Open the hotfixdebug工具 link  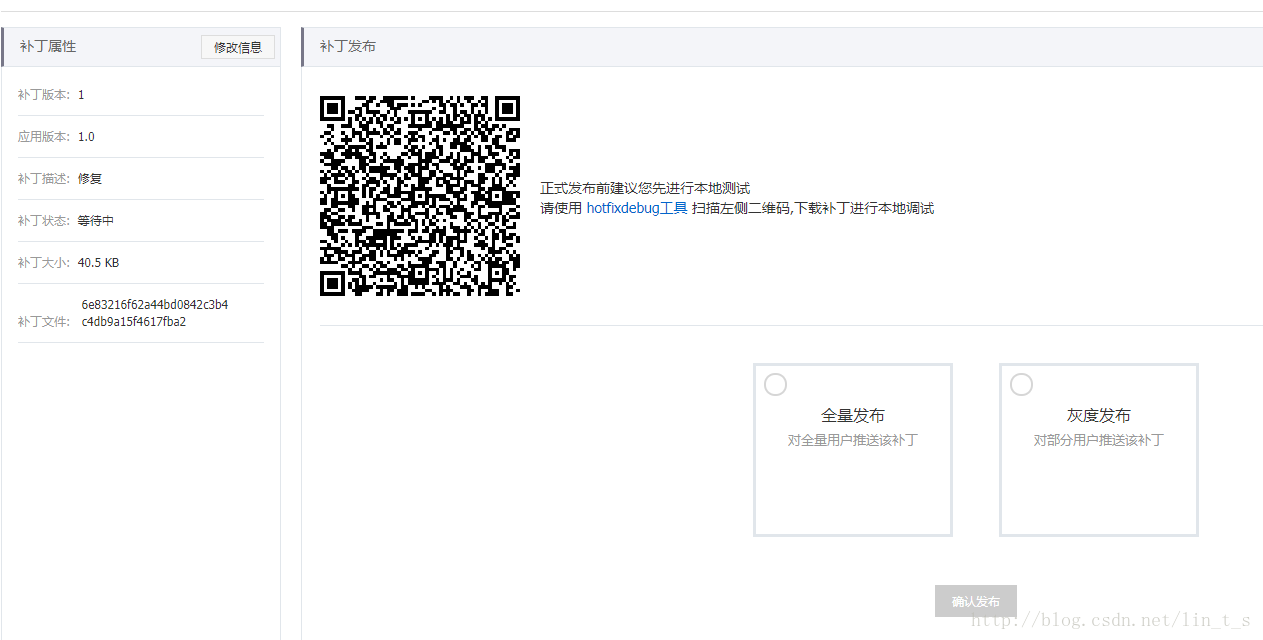pyautogui.click(x=637, y=208)
